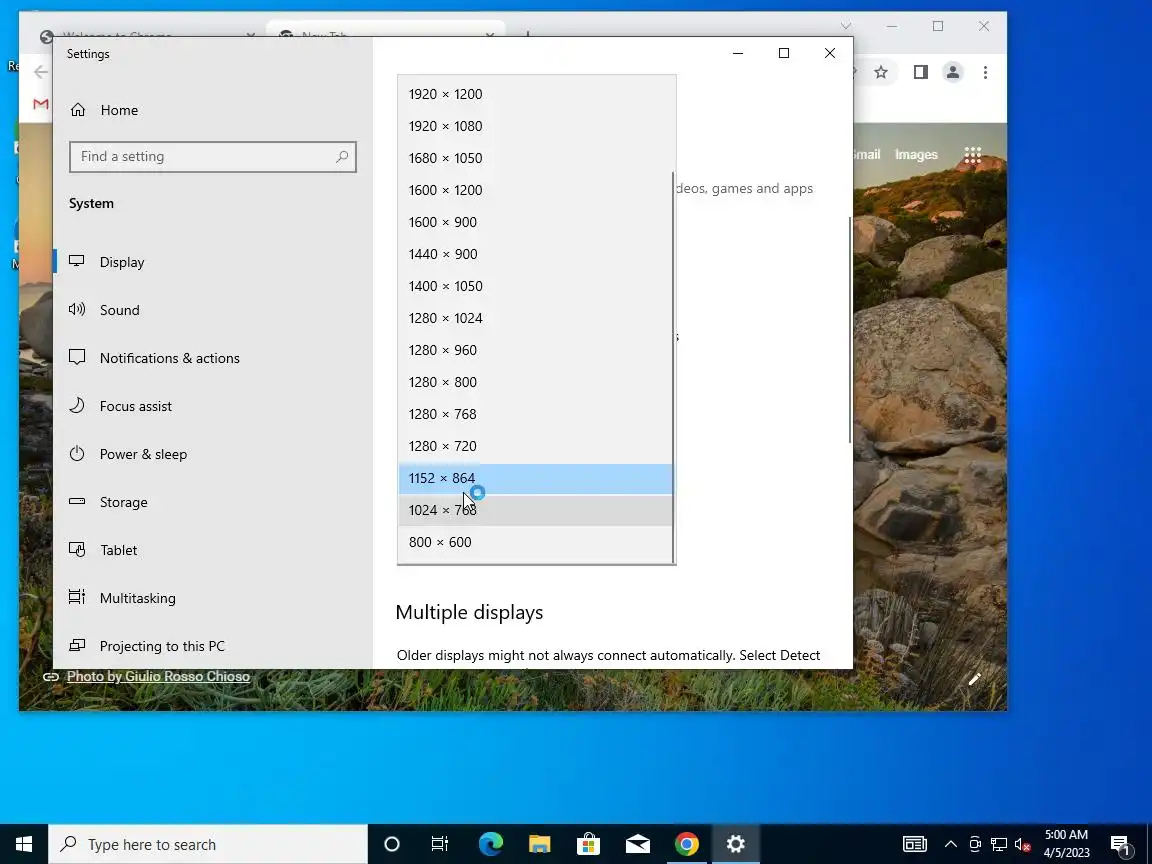This screenshot has width=1152, height=864.
Task: Choose 1440 × 900 resolution
Action: point(535,254)
